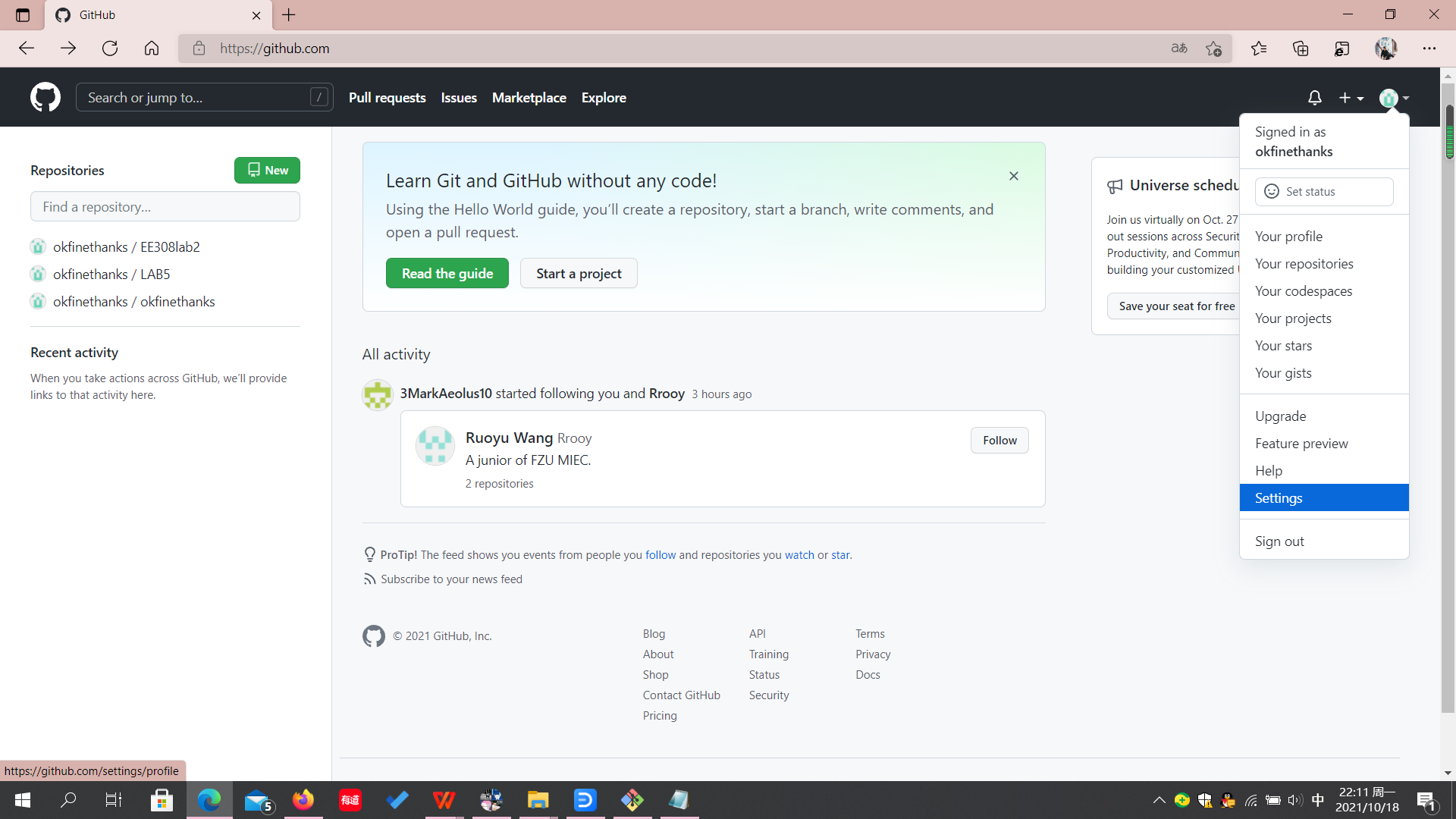Click the Set status smiley field
The height and width of the screenshot is (819, 1456).
coord(1324,192)
